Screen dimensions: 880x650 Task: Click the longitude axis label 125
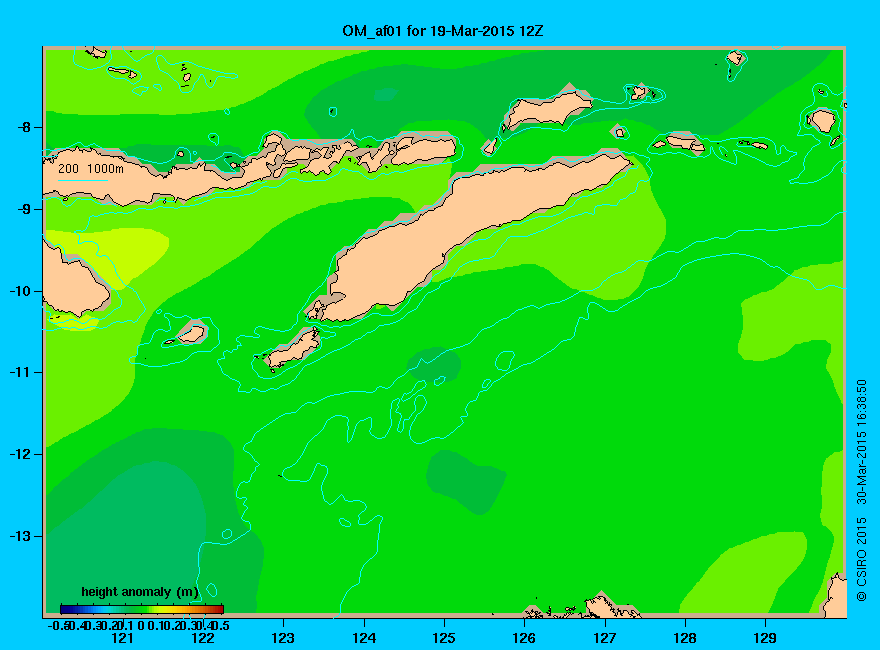[x=444, y=638]
